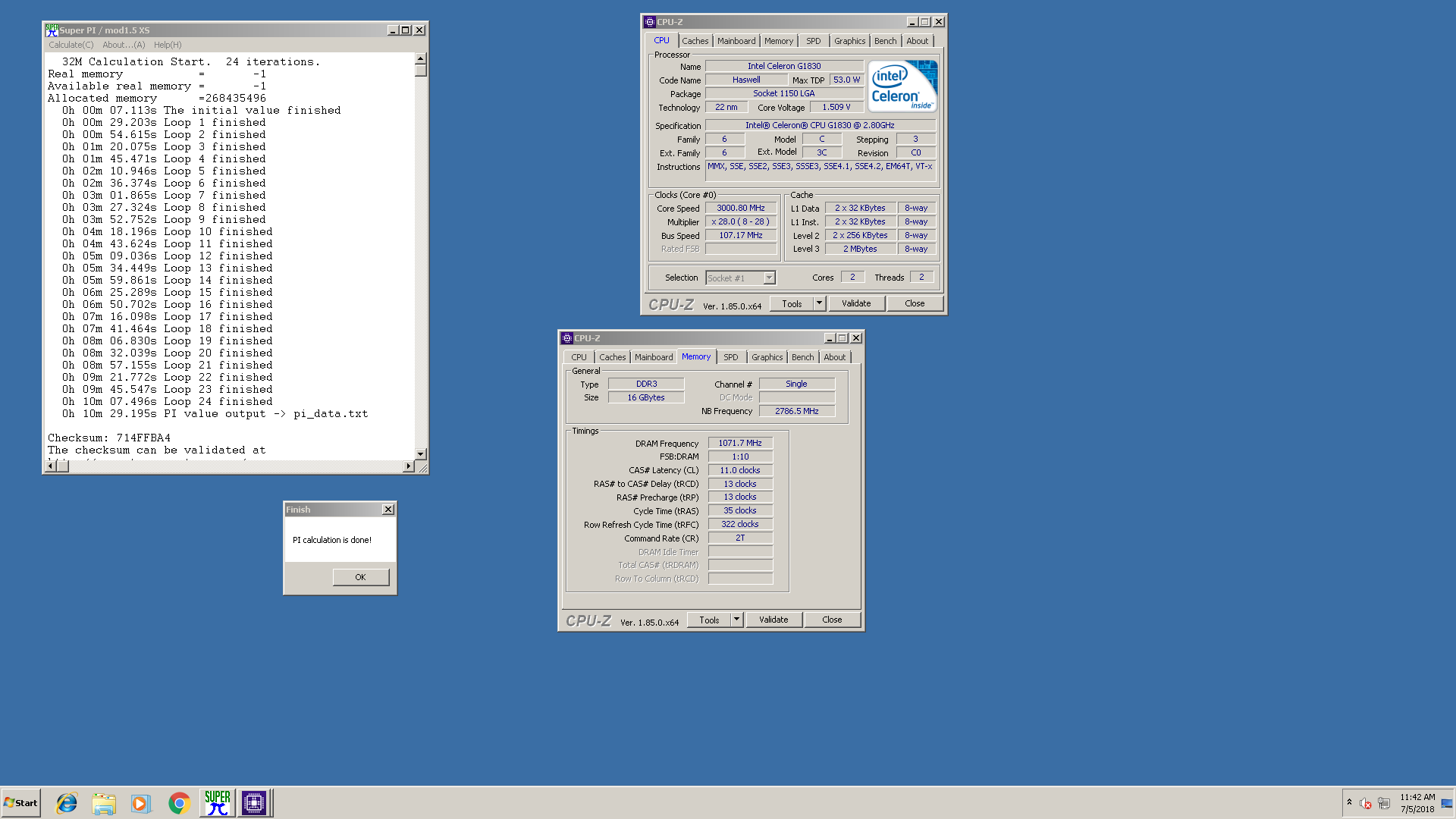The height and width of the screenshot is (819, 1456).
Task: Select Mainboard tab in lower CPU-Z window
Action: (x=654, y=357)
